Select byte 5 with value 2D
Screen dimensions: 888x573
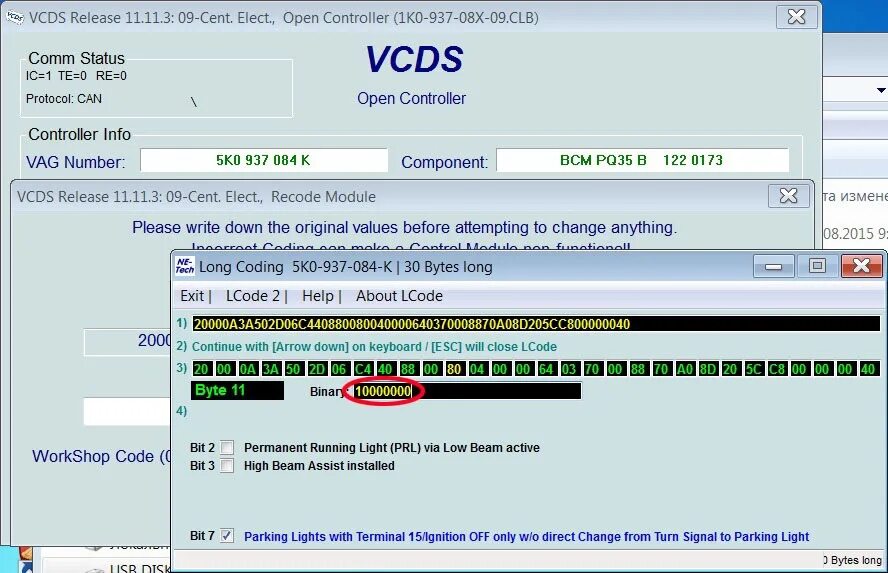317,369
